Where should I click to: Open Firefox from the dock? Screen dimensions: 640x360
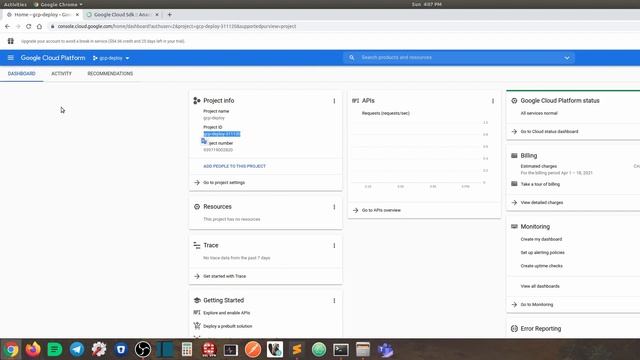point(33,349)
